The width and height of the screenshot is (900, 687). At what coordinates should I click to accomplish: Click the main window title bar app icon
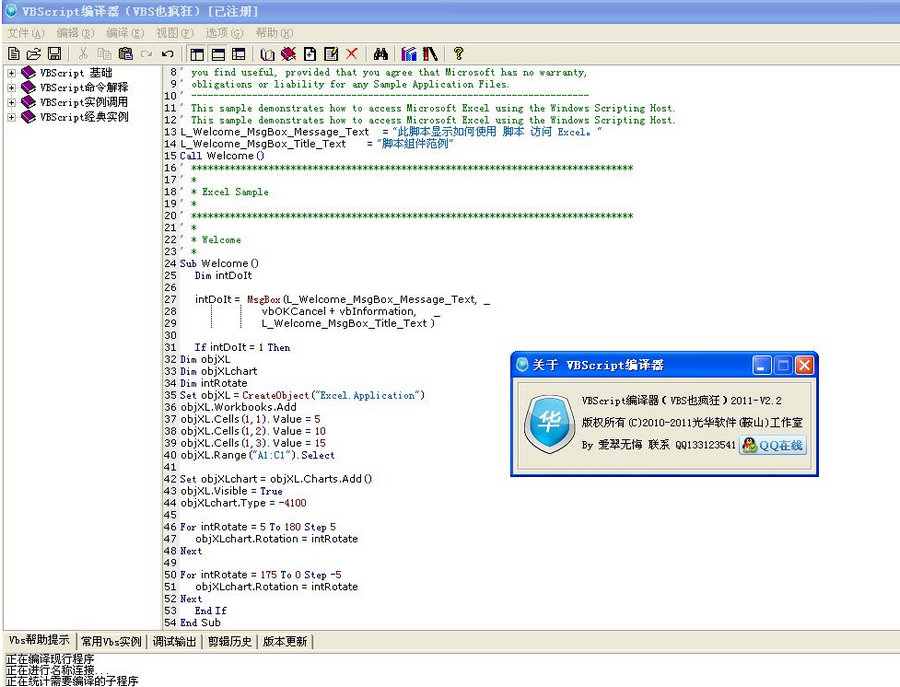tap(11, 10)
